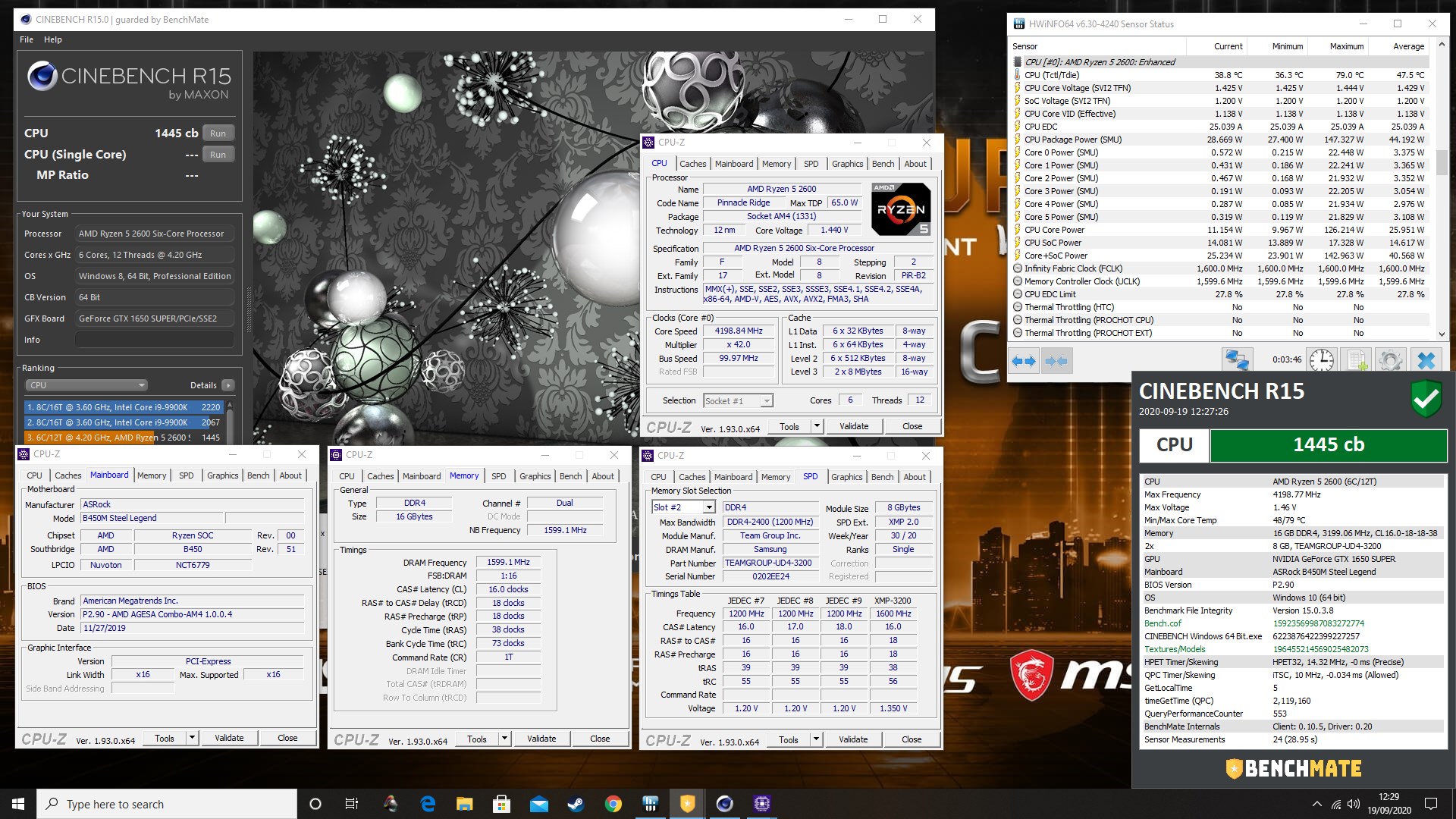Open the Help menu in Cinebench
The image size is (1456, 819).
coord(53,39)
